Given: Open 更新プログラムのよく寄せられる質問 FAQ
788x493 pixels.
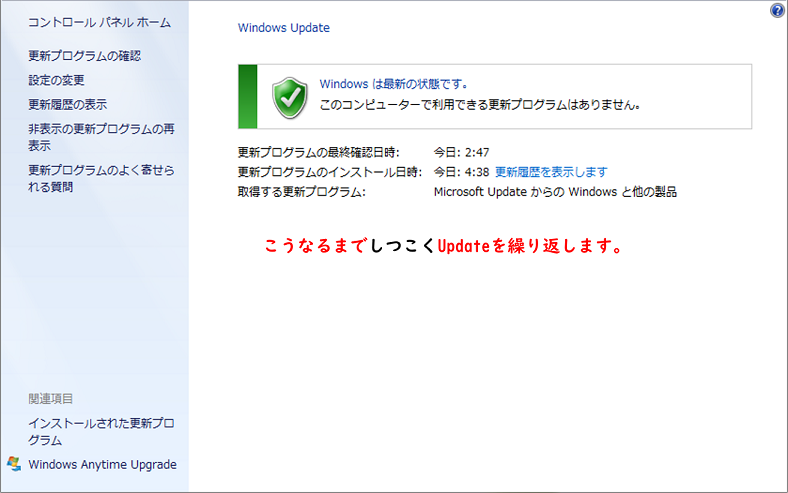Looking at the screenshot, I should click(x=101, y=178).
